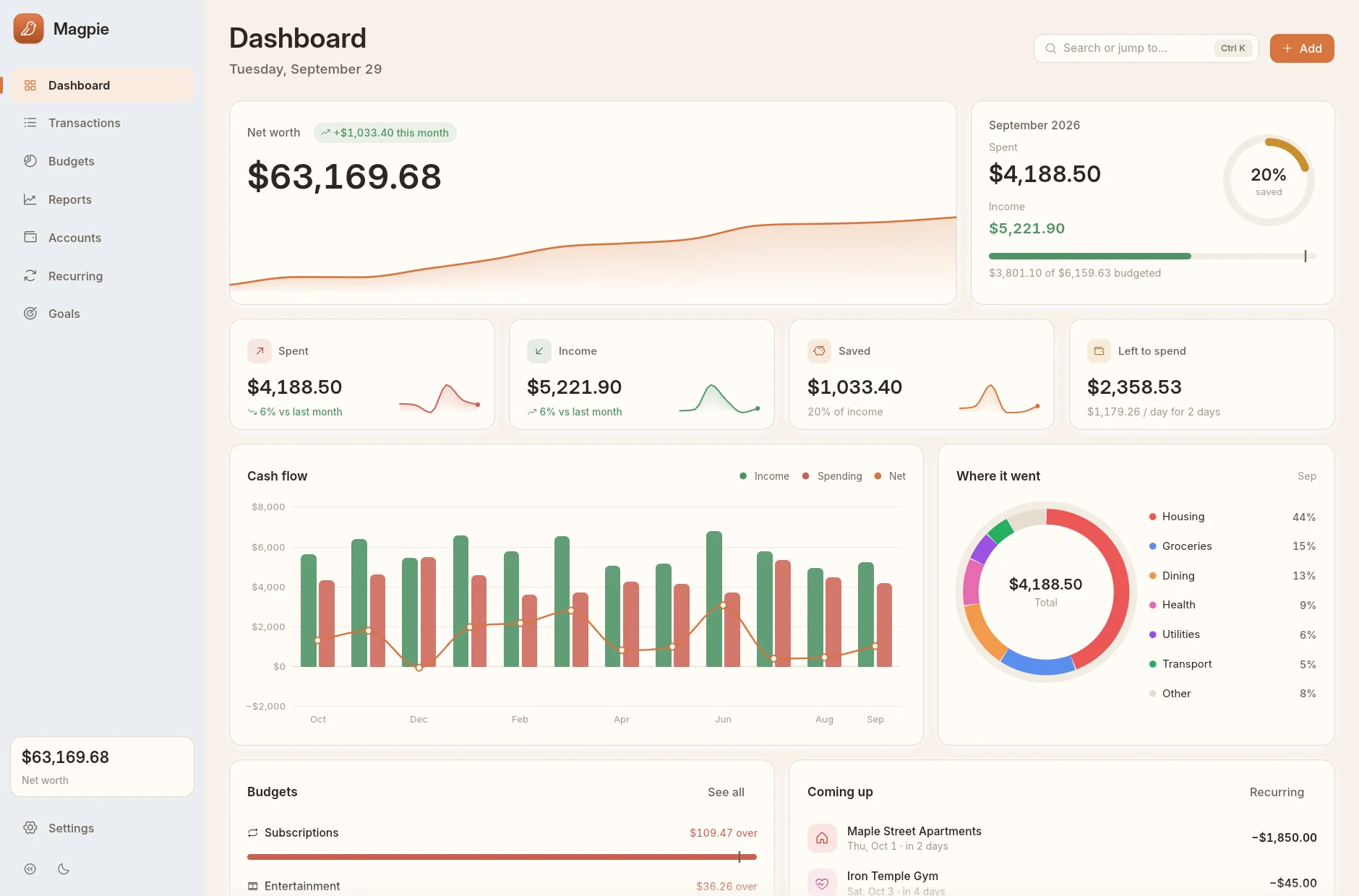Click the Budgets pie icon
The height and width of the screenshot is (896, 1359).
(x=30, y=161)
